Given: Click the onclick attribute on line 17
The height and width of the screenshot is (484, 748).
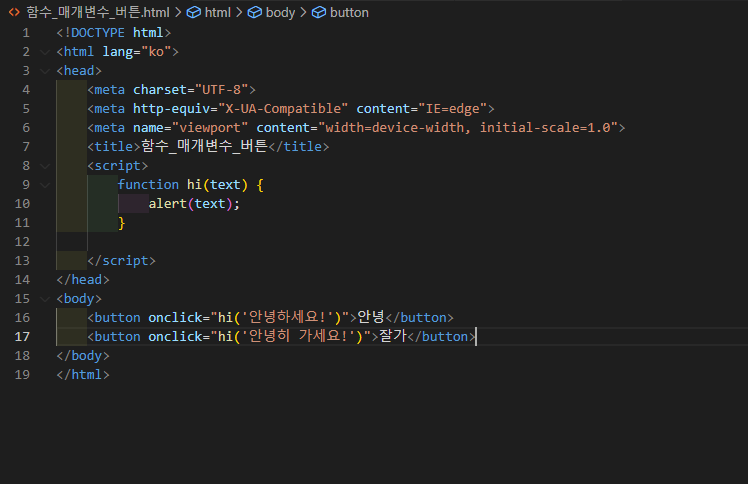Looking at the screenshot, I should click(176, 337).
